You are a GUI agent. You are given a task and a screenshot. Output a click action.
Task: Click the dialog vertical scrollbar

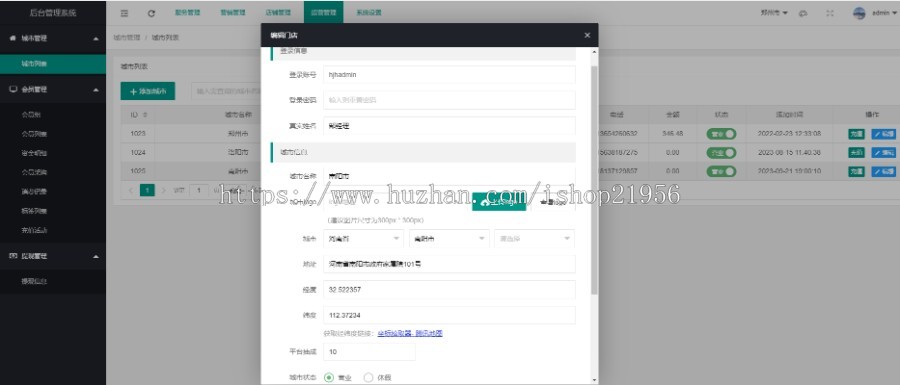click(x=593, y=181)
